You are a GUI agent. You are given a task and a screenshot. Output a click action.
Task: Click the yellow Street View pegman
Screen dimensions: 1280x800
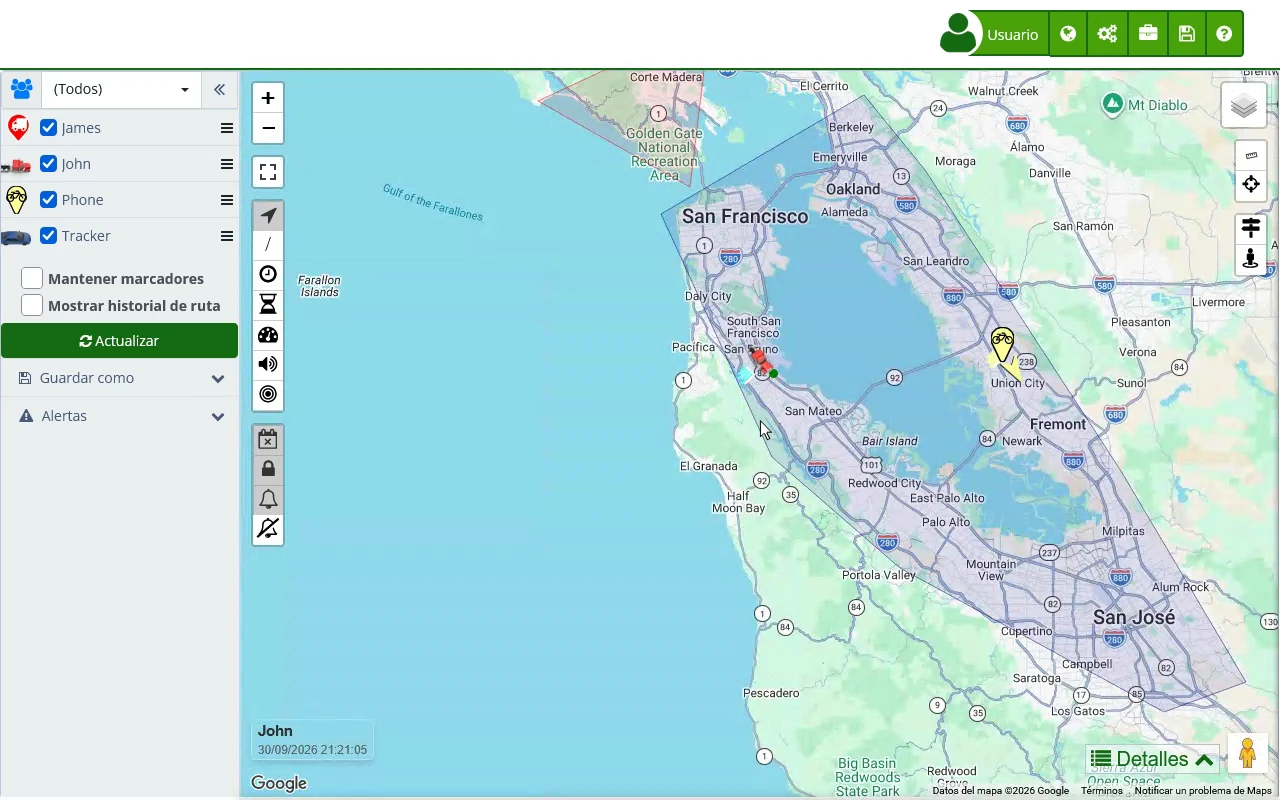tap(1247, 753)
